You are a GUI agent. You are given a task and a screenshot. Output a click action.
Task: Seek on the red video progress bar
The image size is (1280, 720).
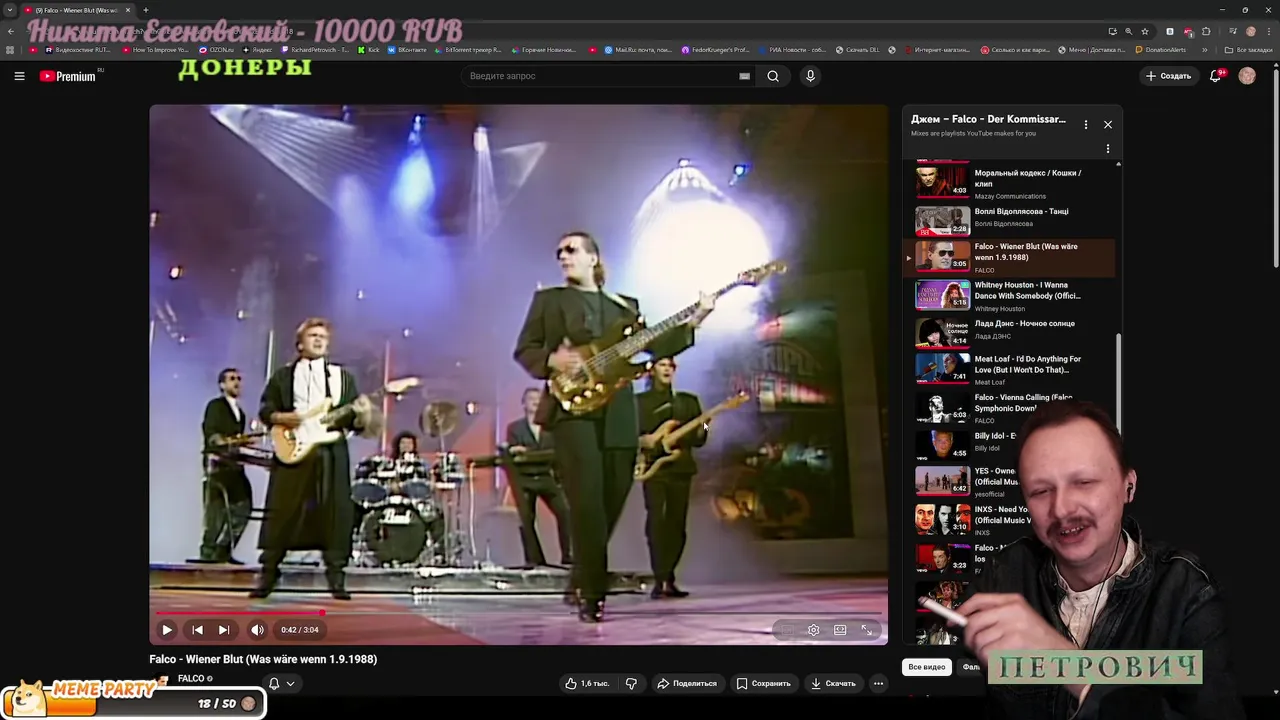[518, 612]
